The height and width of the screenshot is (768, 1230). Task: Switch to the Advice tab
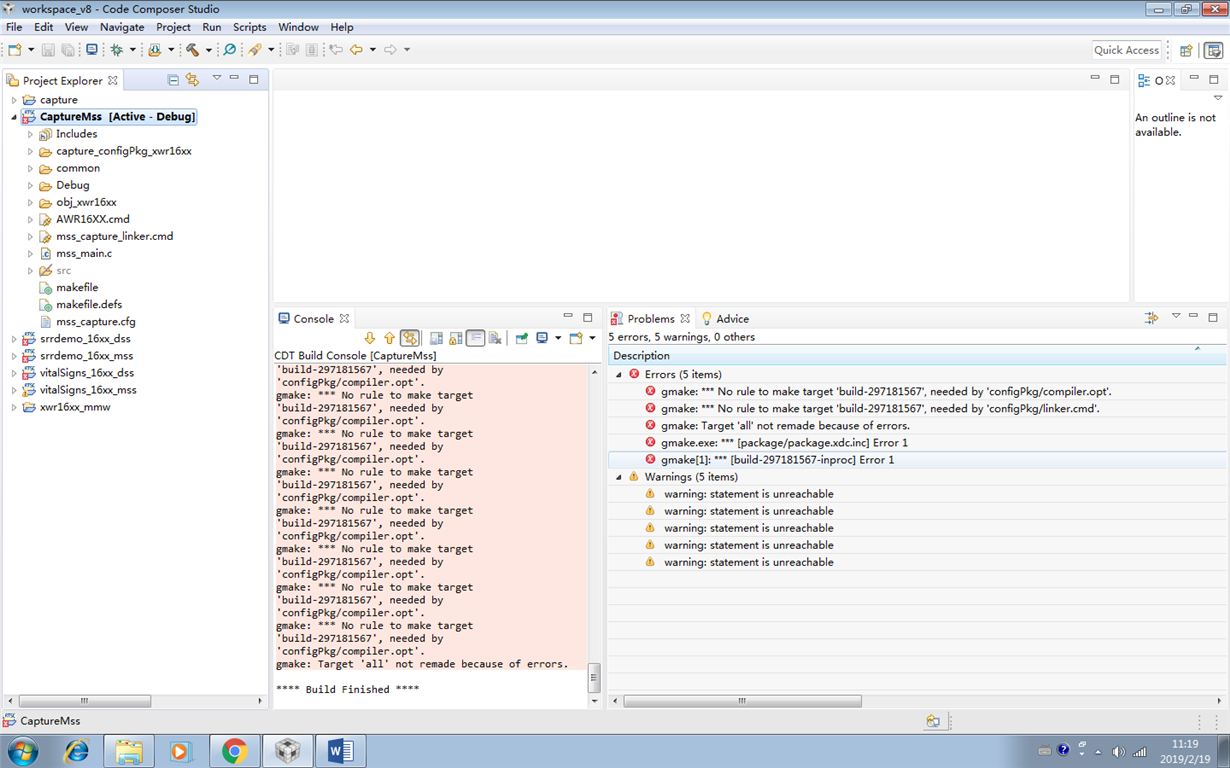coord(725,319)
